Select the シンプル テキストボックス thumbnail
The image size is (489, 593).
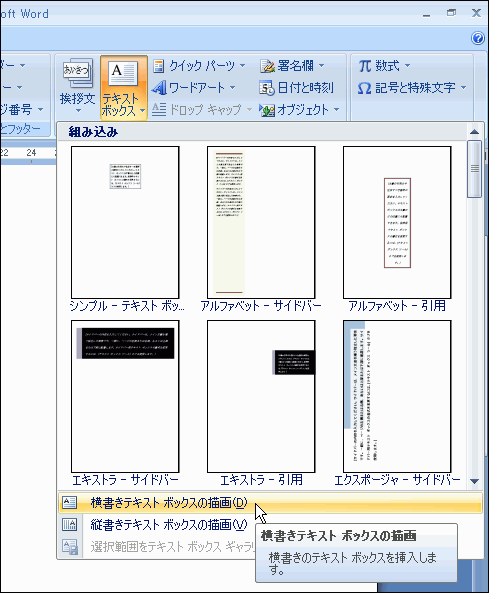pyautogui.click(x=125, y=222)
